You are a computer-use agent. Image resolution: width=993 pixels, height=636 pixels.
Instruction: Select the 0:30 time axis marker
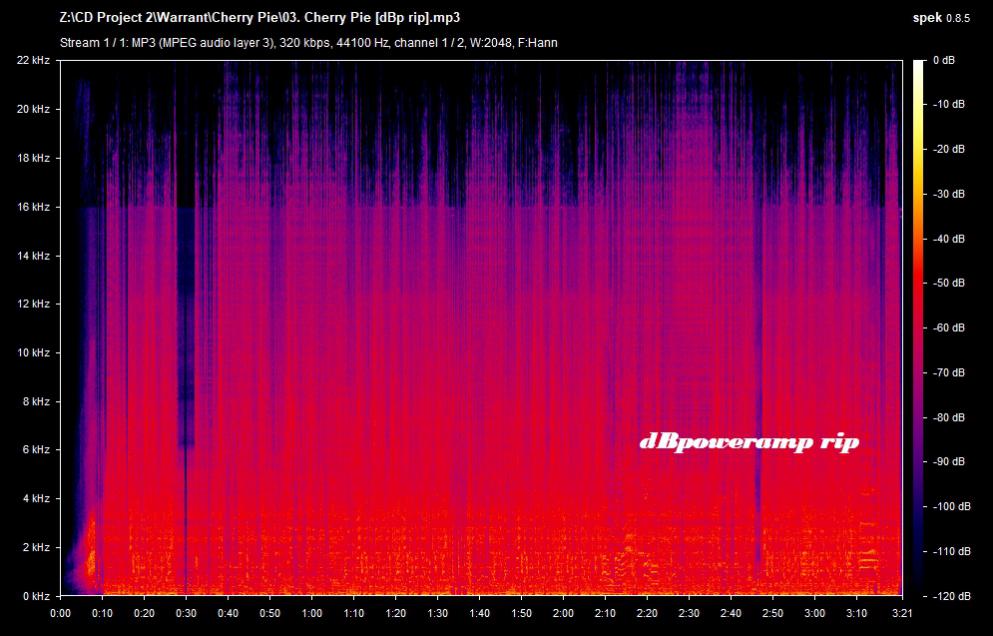[186, 613]
